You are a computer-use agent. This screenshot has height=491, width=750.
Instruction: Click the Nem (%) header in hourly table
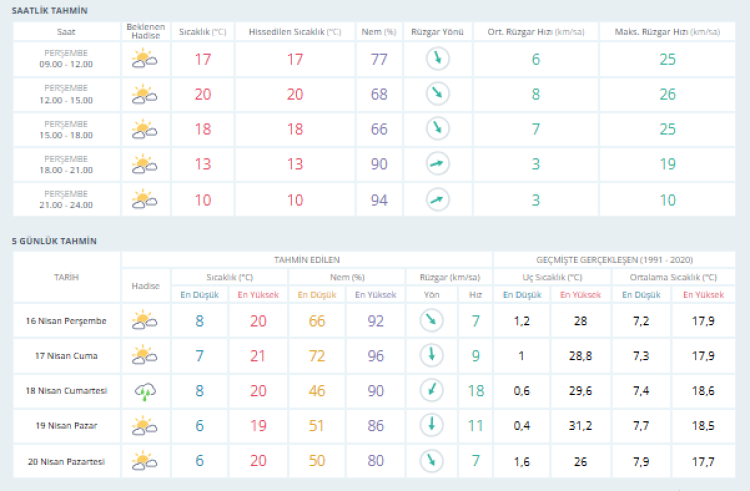379,32
